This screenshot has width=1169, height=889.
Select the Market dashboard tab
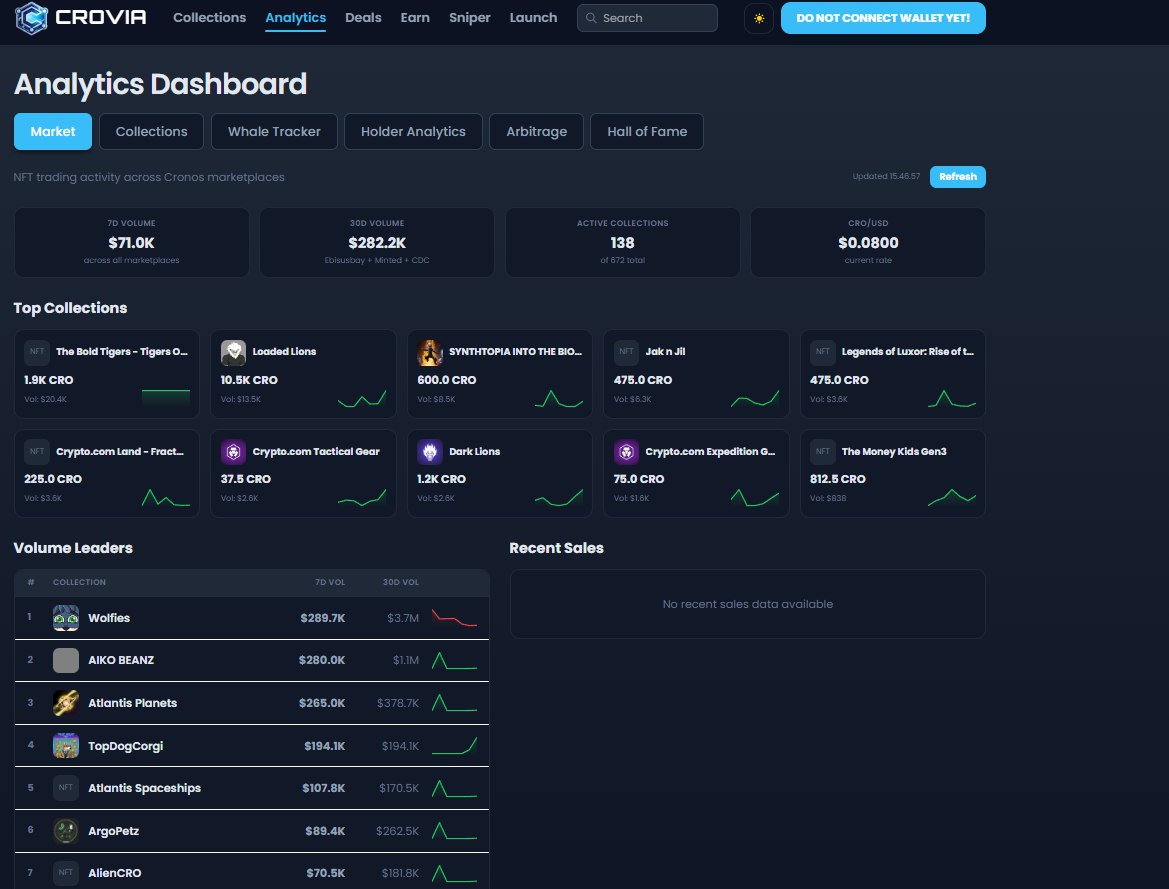click(53, 131)
